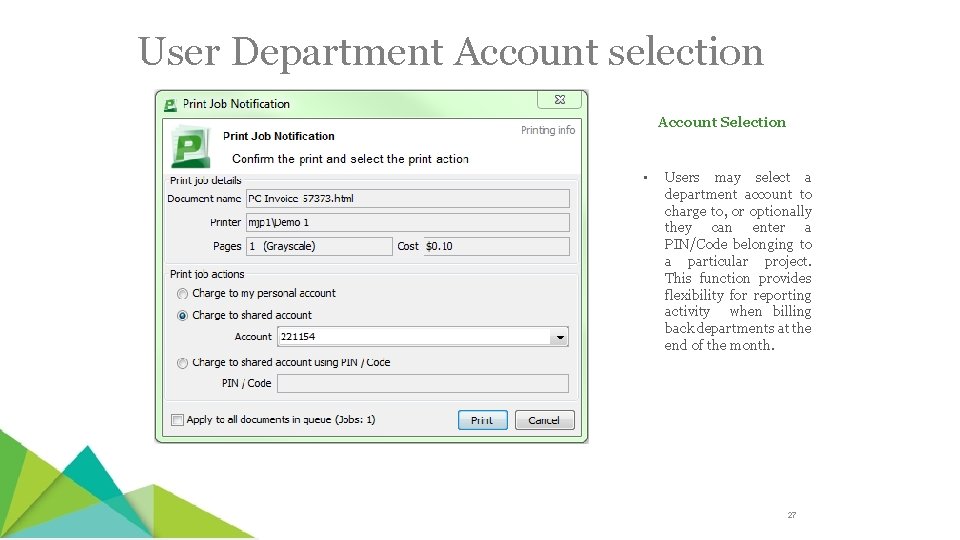Select Charge to shared account radio

click(x=182, y=316)
